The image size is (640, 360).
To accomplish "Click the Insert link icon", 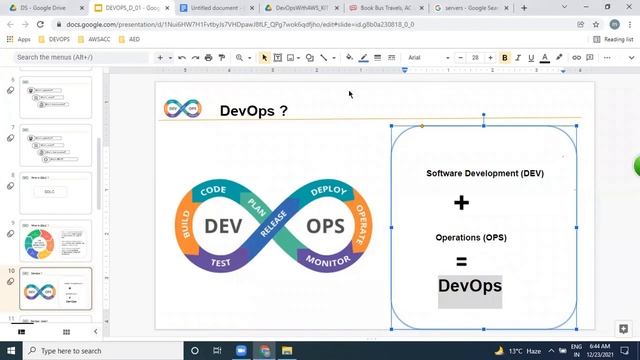I will (576, 58).
